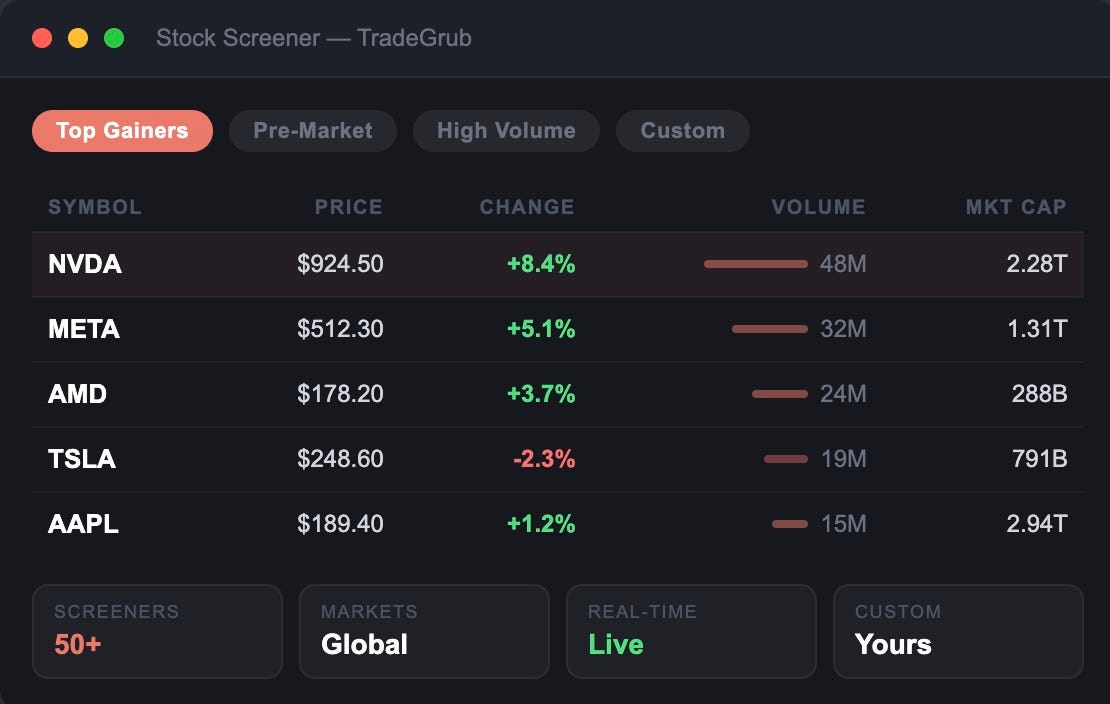Switch to the Pre-Market tab
This screenshot has height=704, width=1110.
pos(313,131)
